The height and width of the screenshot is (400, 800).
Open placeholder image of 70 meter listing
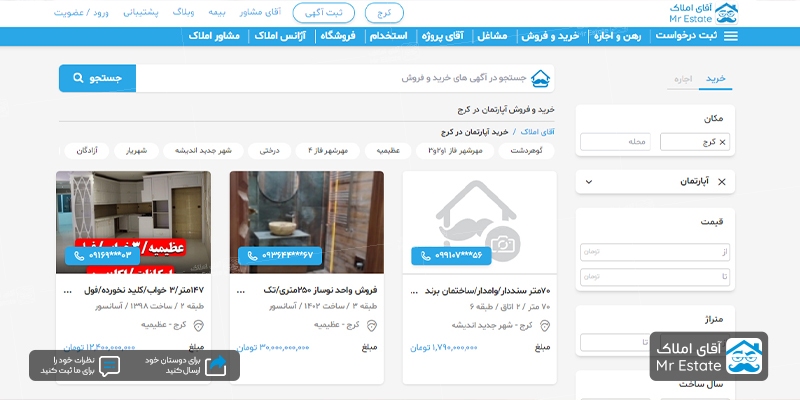point(480,222)
